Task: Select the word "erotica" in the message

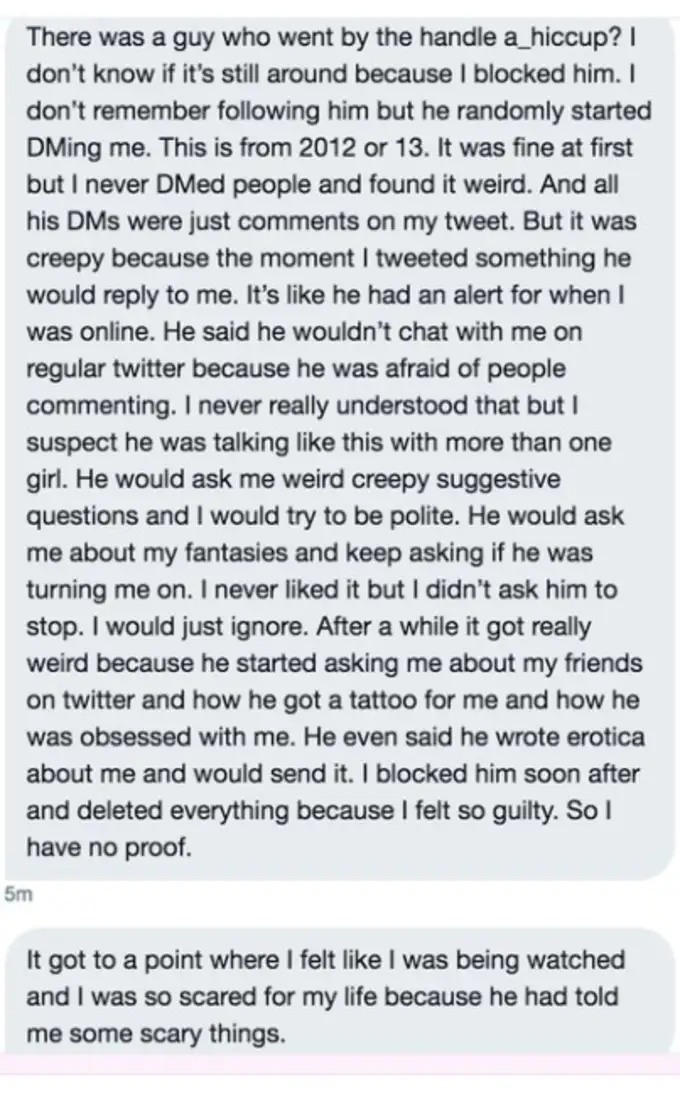Action: (x=604, y=740)
